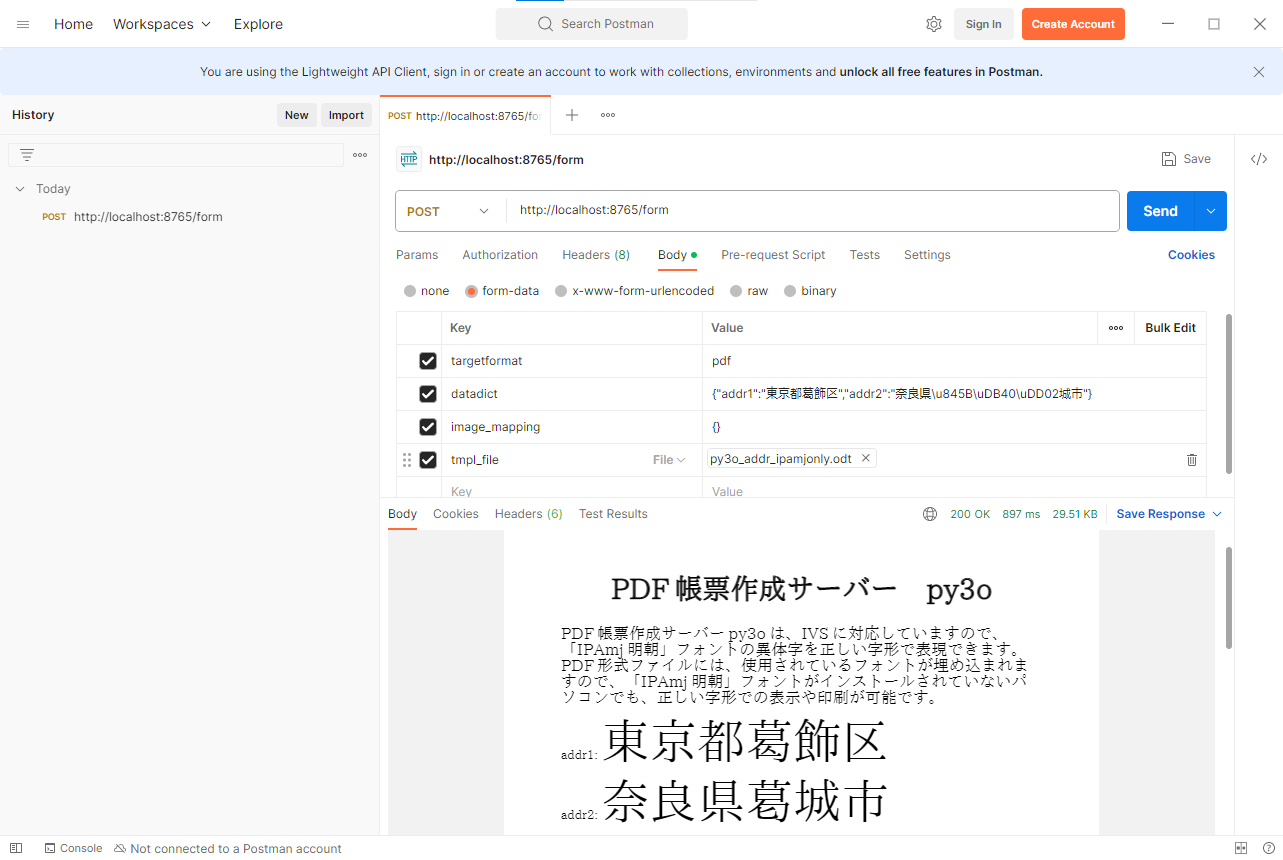Click the Search Postman box
The width and height of the screenshot is (1283, 860).
click(592, 24)
